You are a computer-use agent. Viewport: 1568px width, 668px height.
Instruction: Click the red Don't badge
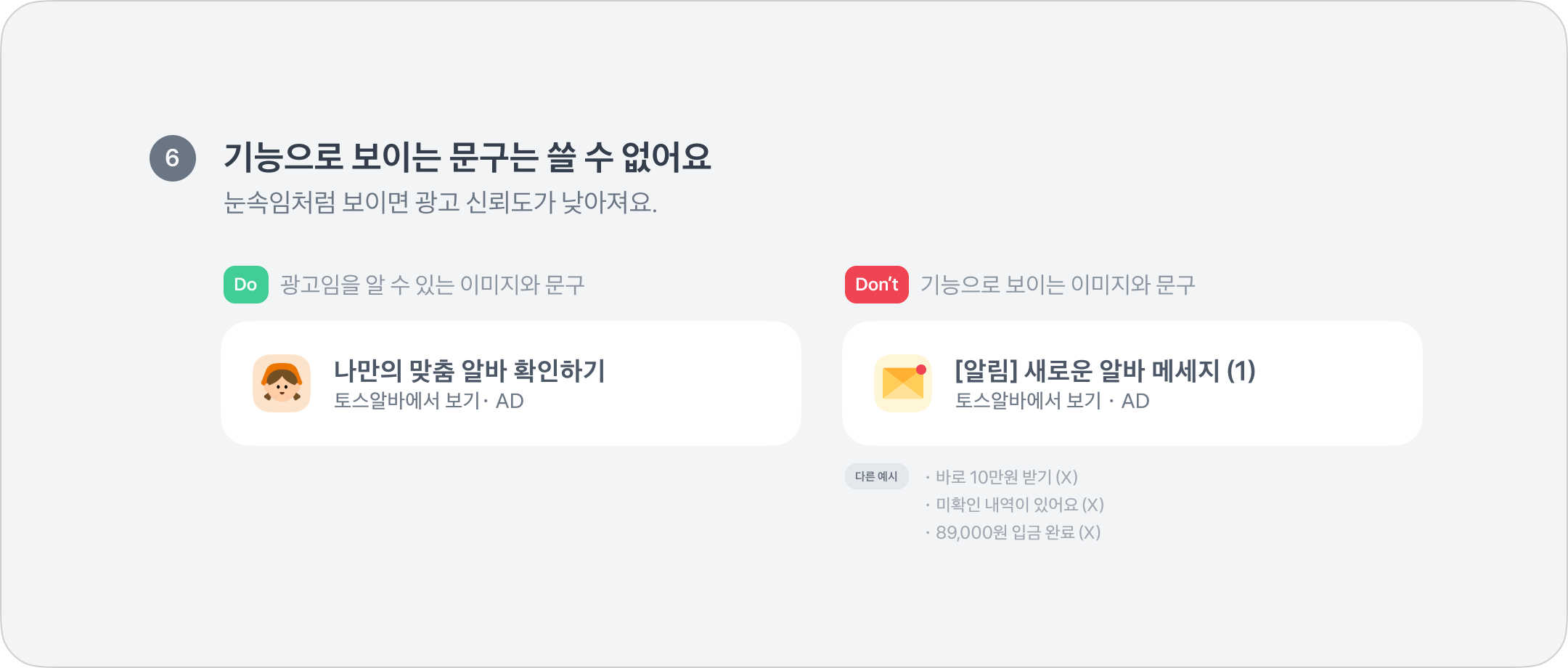[876, 285]
